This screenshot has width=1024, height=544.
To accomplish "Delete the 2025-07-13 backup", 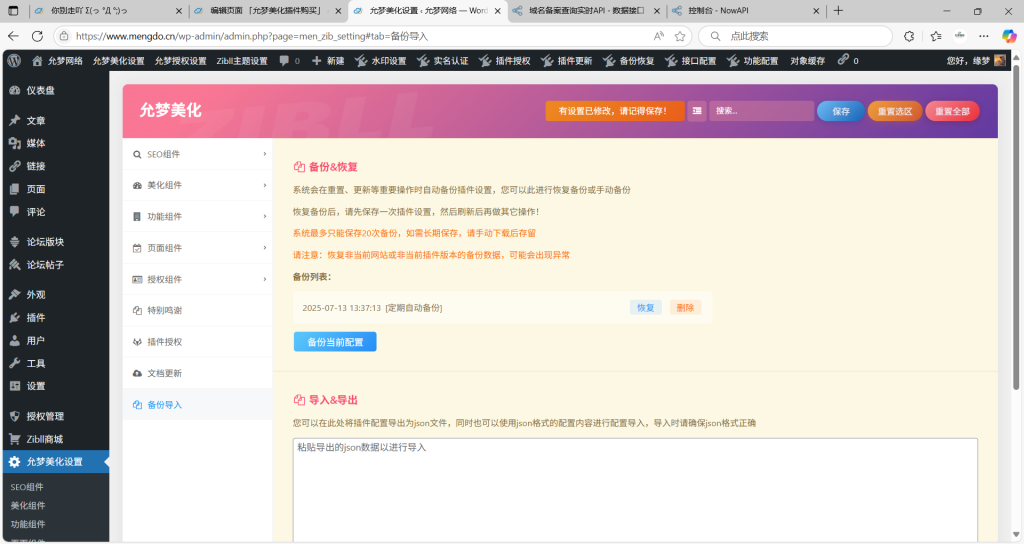I will (685, 308).
